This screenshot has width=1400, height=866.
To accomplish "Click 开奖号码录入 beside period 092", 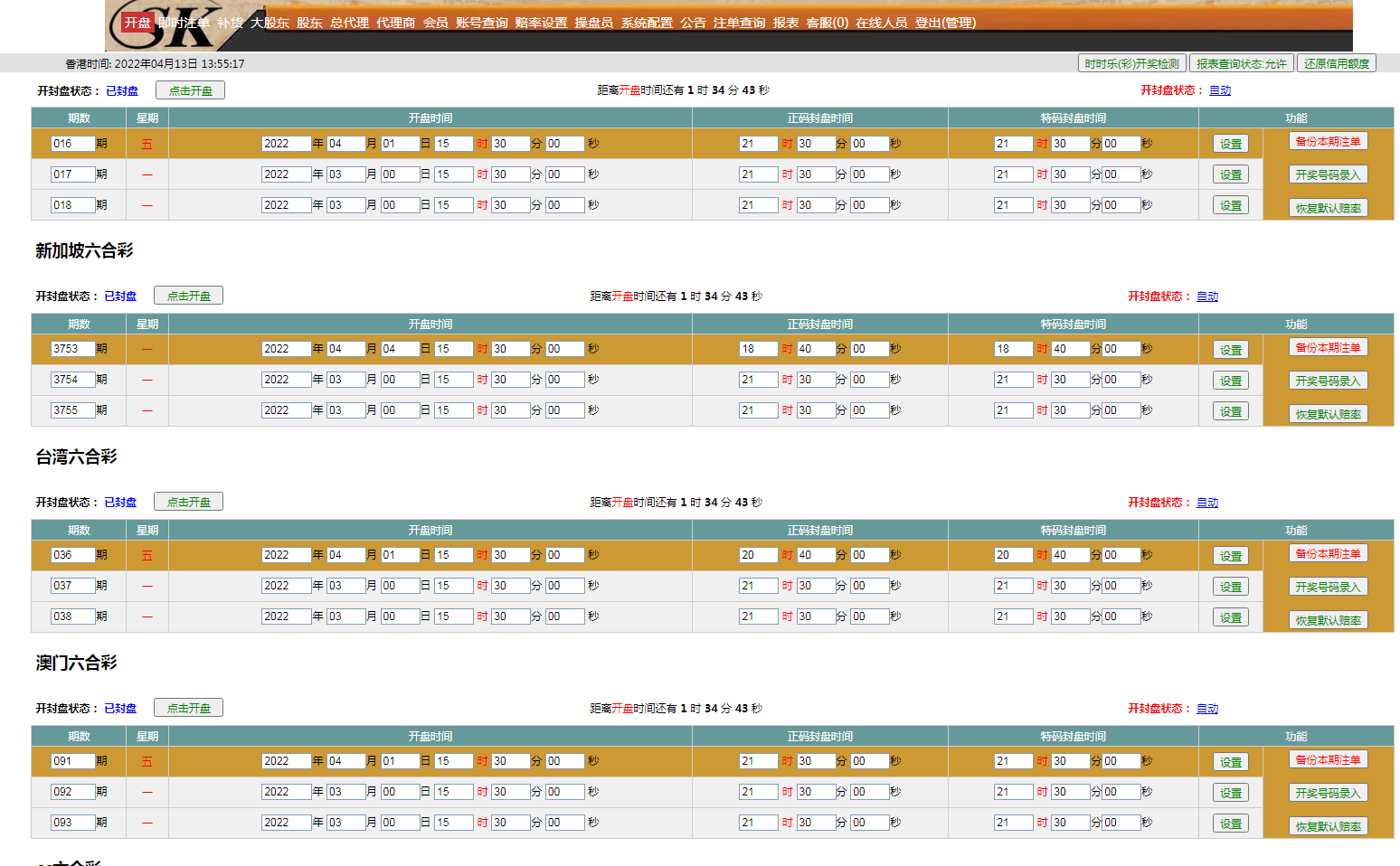I will click(x=1328, y=793).
